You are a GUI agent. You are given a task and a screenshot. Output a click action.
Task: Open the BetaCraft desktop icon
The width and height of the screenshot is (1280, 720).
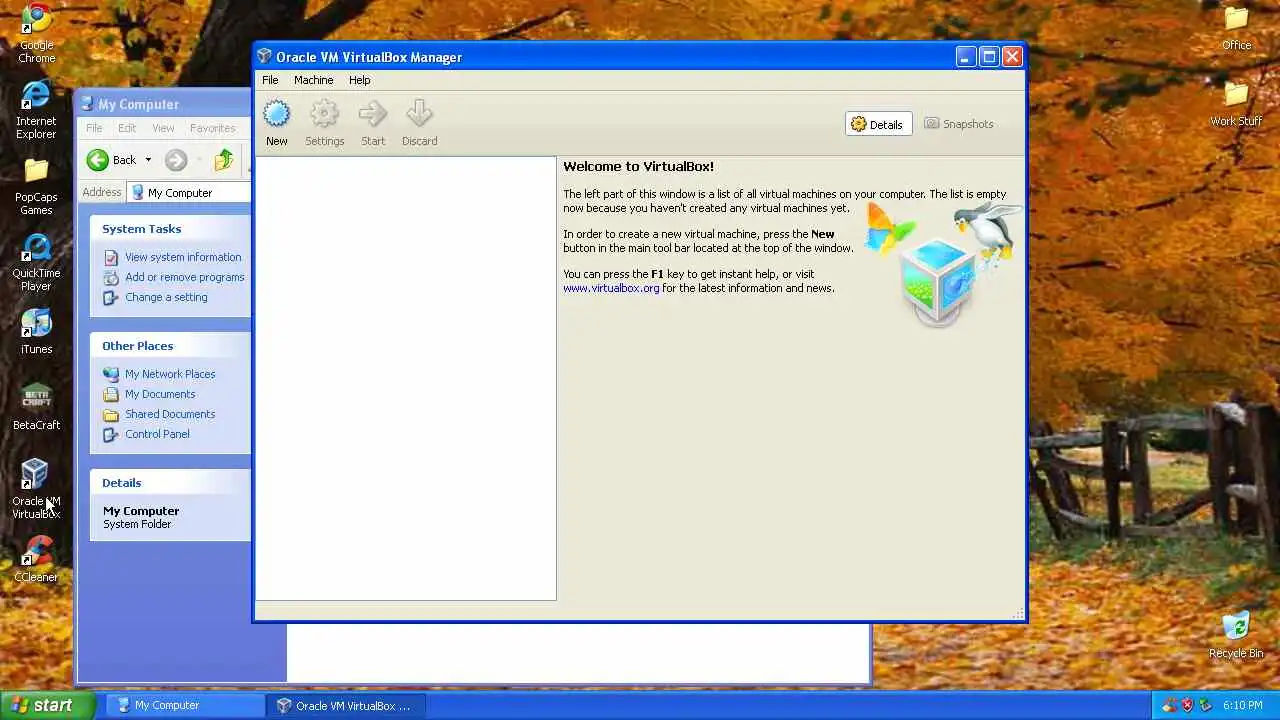coord(36,407)
